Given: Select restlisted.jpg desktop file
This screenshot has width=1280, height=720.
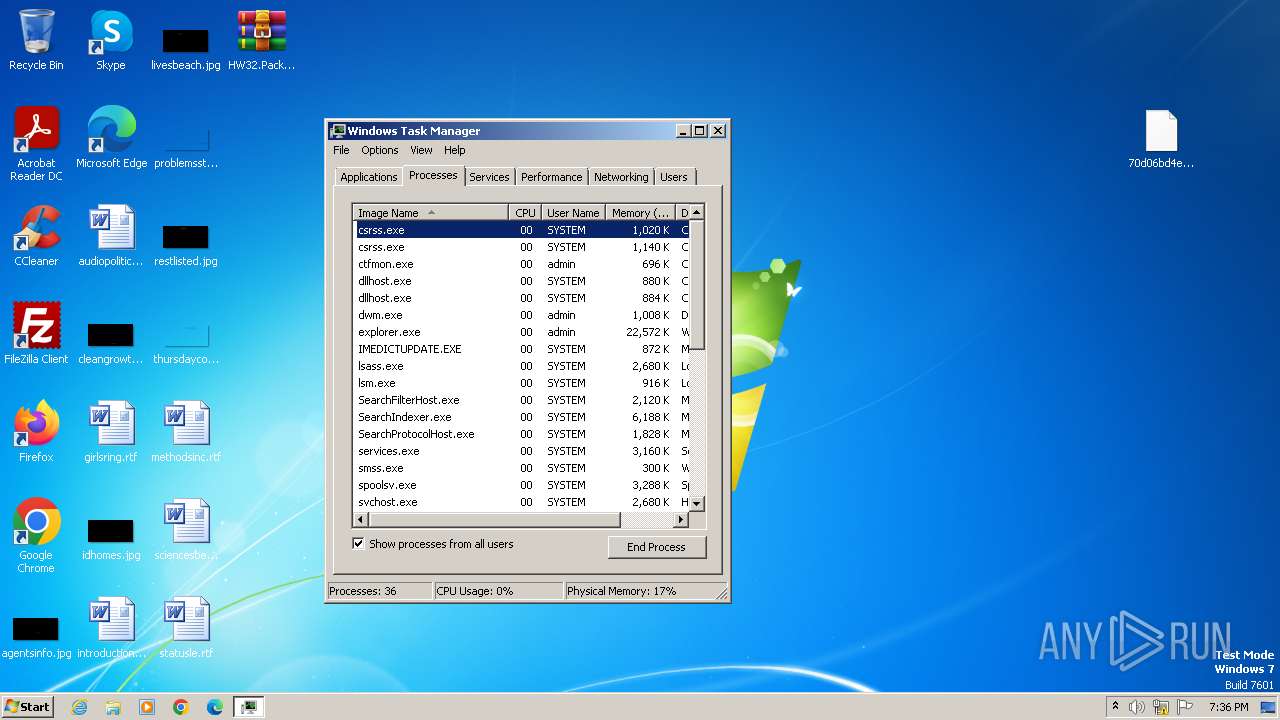Looking at the screenshot, I should coord(185,243).
